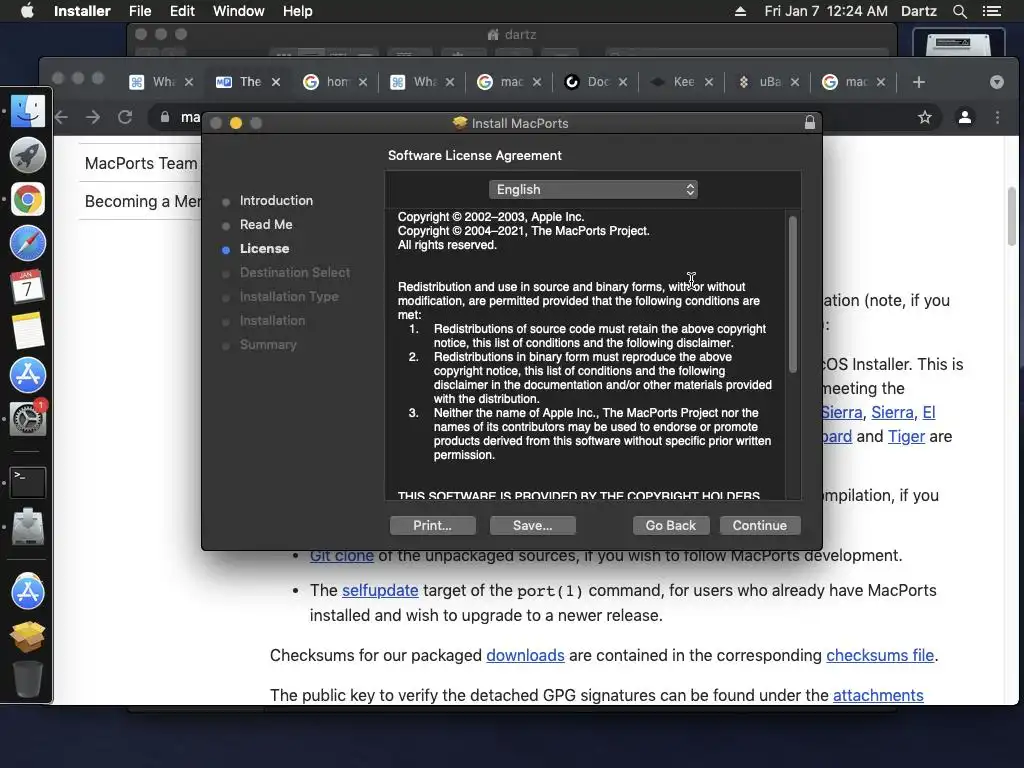Select the License installer step

coord(264,249)
